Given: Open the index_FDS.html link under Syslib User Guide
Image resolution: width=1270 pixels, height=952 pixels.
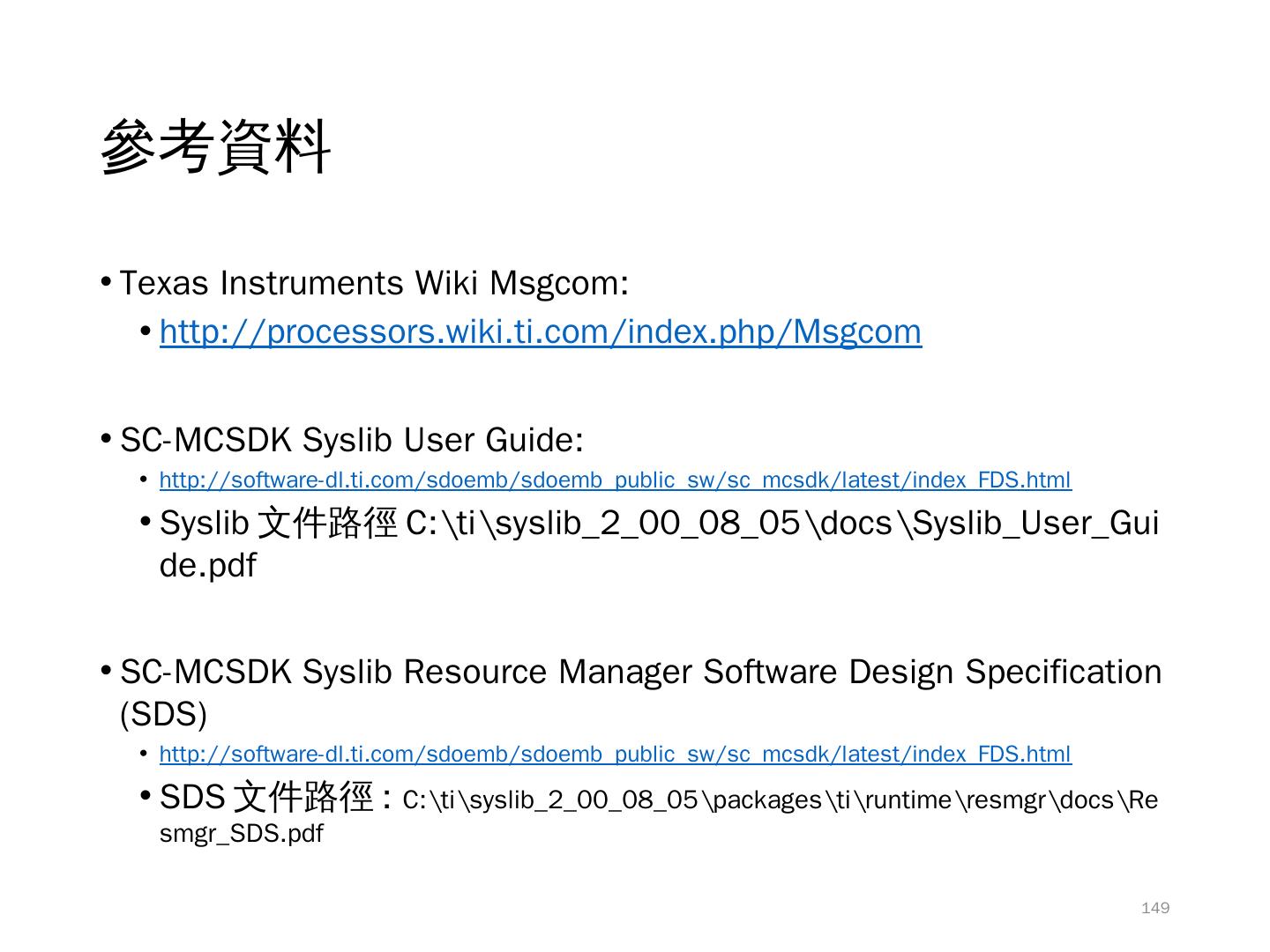Looking at the screenshot, I should pyautogui.click(x=616, y=480).
